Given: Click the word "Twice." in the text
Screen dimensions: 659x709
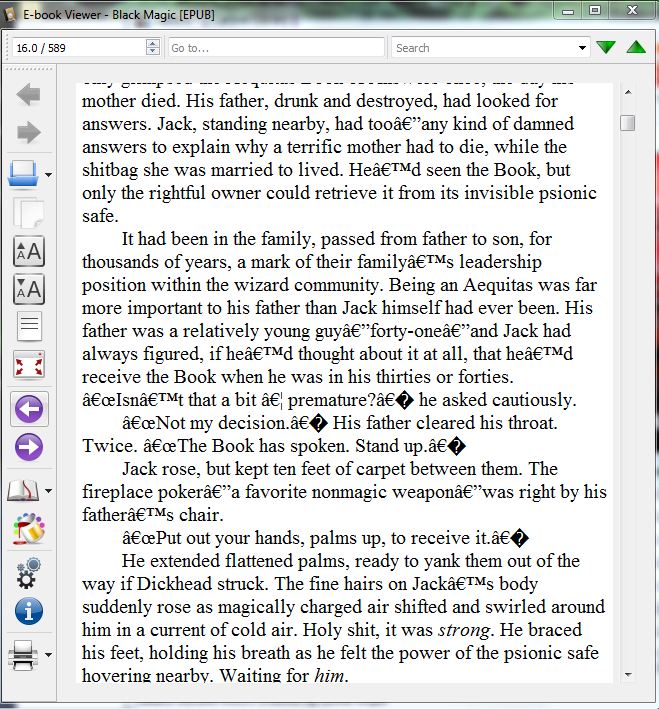Looking at the screenshot, I should [110, 446].
